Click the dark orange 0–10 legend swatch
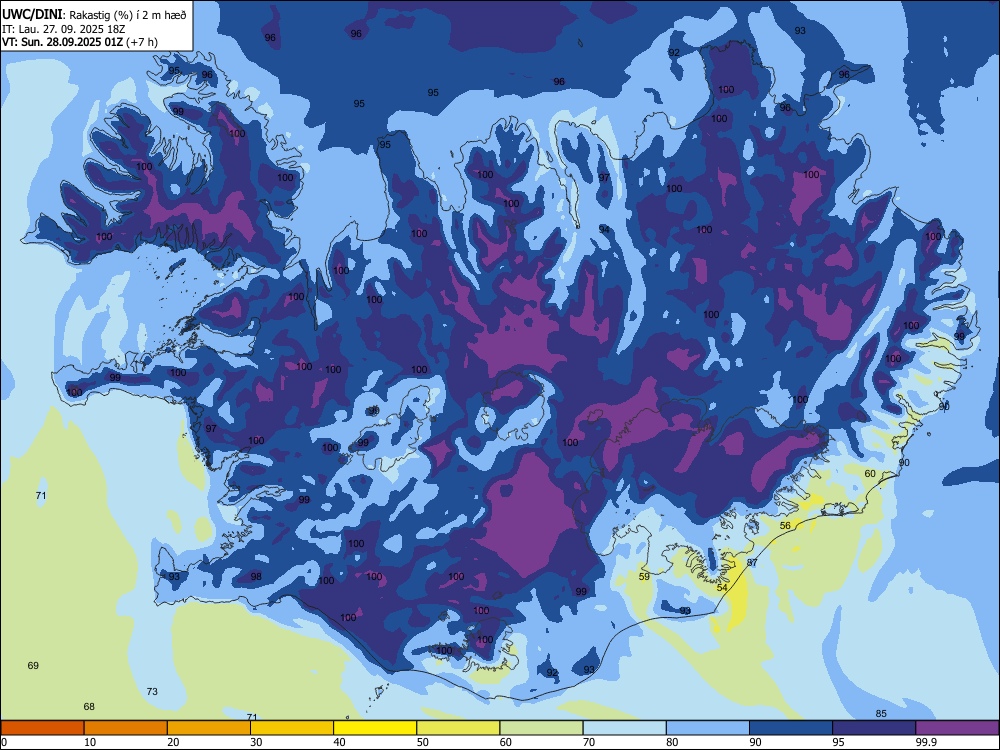Screen dimensions: 1000x750 pyautogui.click(x=42, y=728)
